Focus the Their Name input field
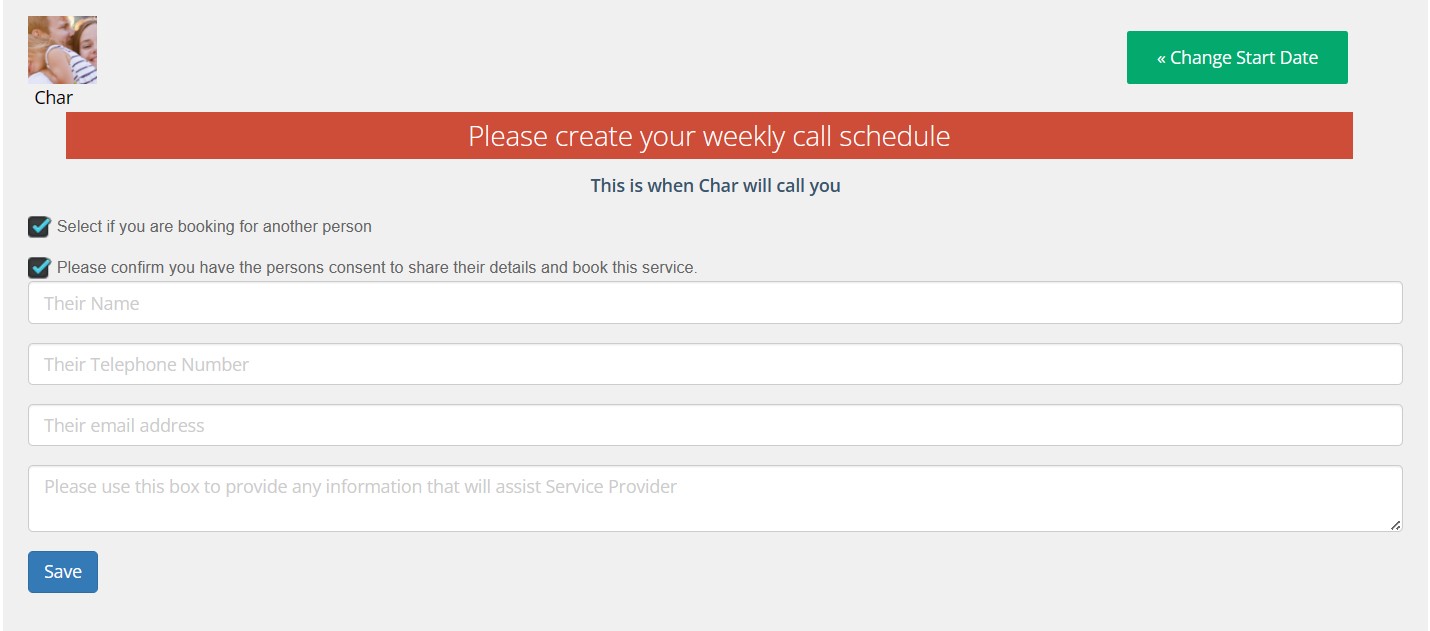The height and width of the screenshot is (631, 1430). point(715,303)
